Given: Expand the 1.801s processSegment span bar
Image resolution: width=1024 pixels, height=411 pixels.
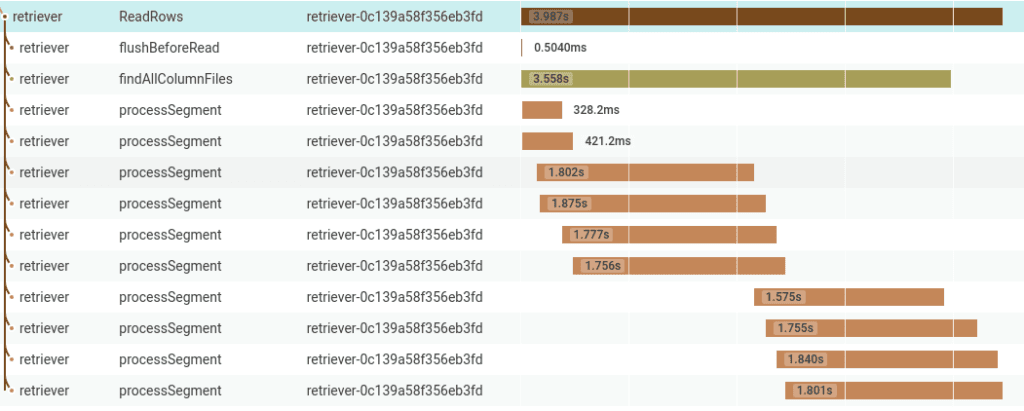Looking at the screenshot, I should pyautogui.click(x=893, y=390).
